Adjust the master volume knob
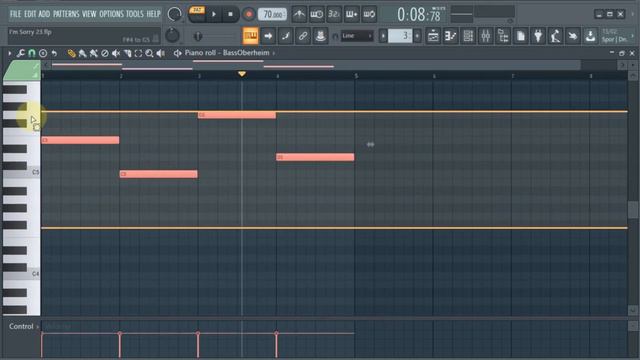This screenshot has width=640, height=360. coord(174,14)
